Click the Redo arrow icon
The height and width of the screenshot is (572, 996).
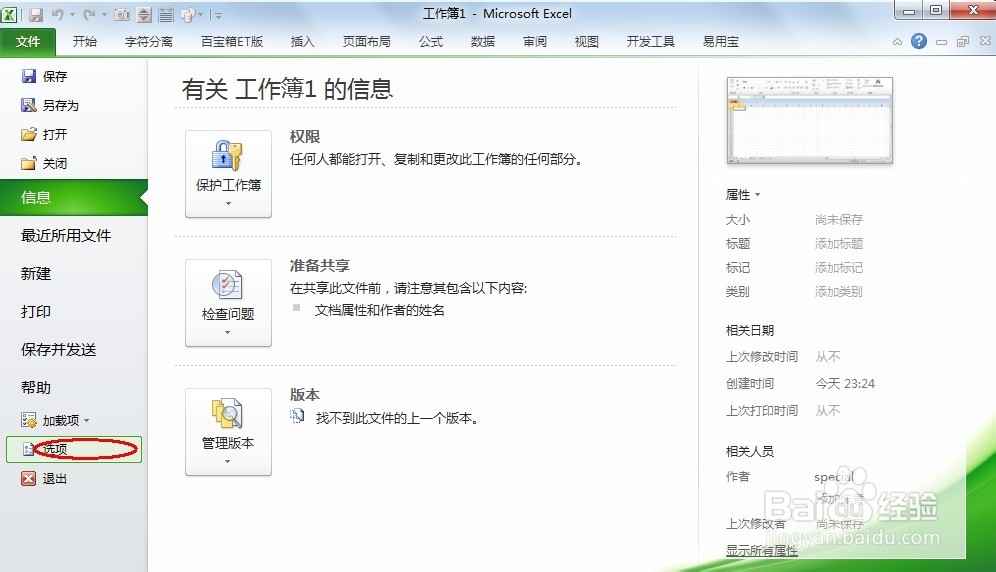coord(90,14)
